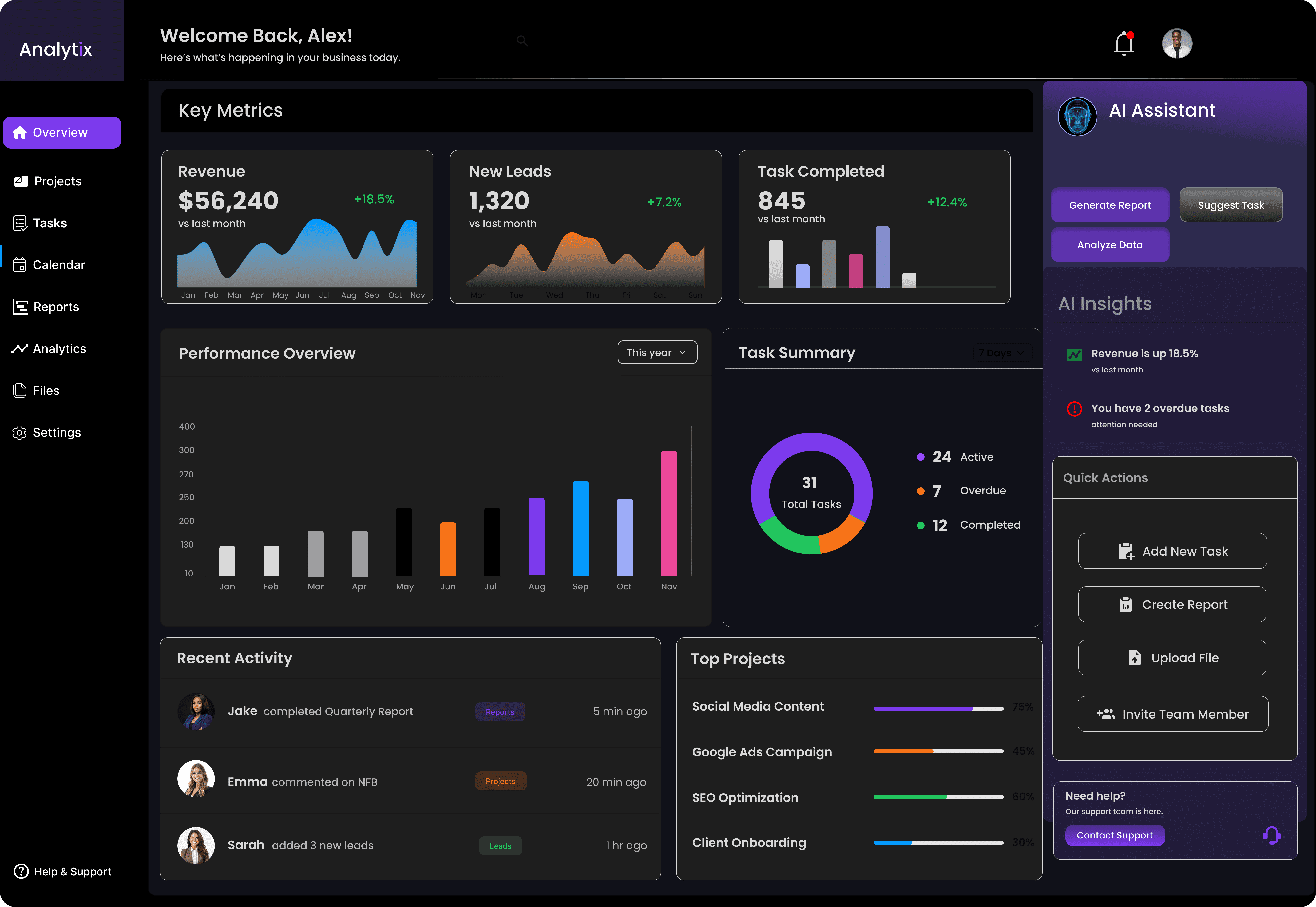Click the AI Assistant face avatar

pos(1077,117)
